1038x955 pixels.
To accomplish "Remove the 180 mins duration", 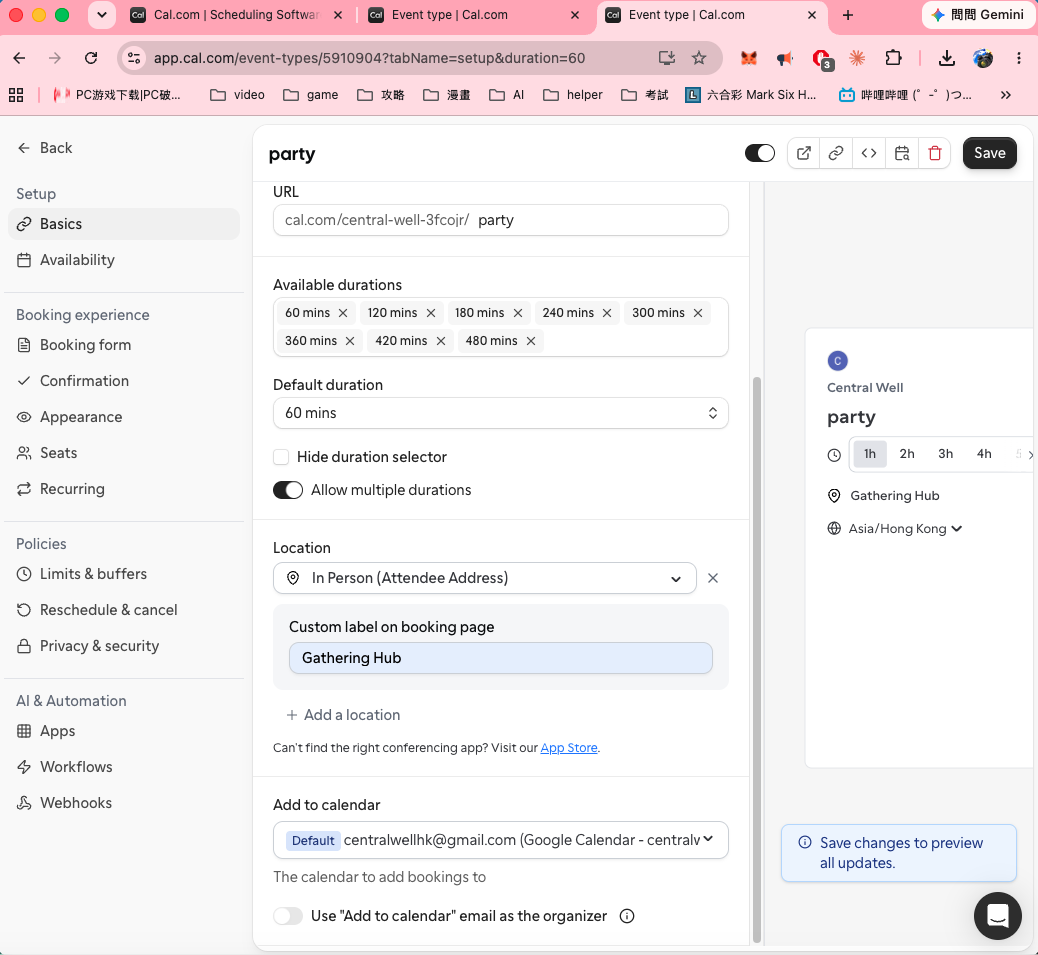I will 518,313.
